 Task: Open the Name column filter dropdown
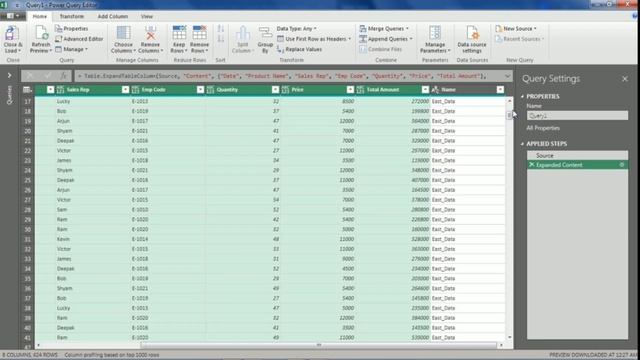tap(500, 89)
